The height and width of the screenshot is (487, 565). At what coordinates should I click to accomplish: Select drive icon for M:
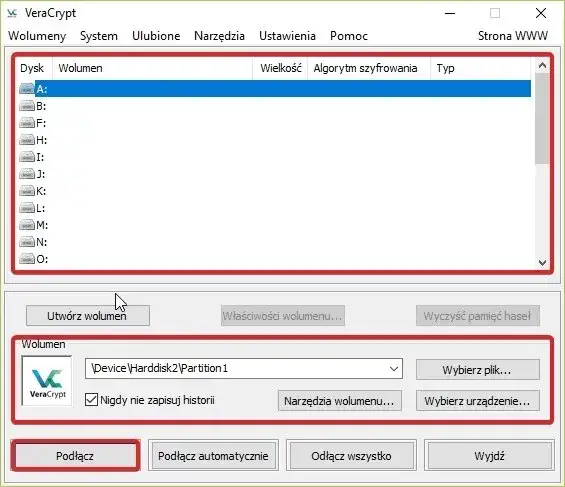click(27, 225)
